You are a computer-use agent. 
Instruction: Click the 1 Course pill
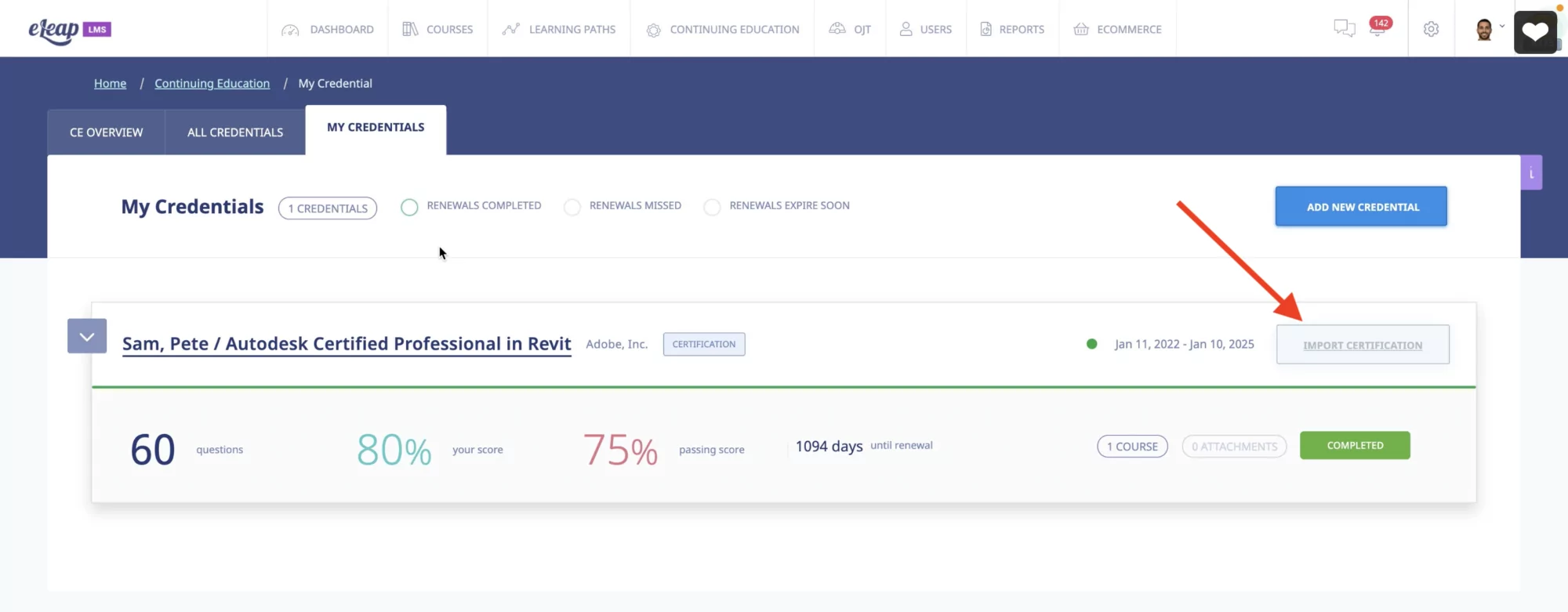pyautogui.click(x=1132, y=446)
